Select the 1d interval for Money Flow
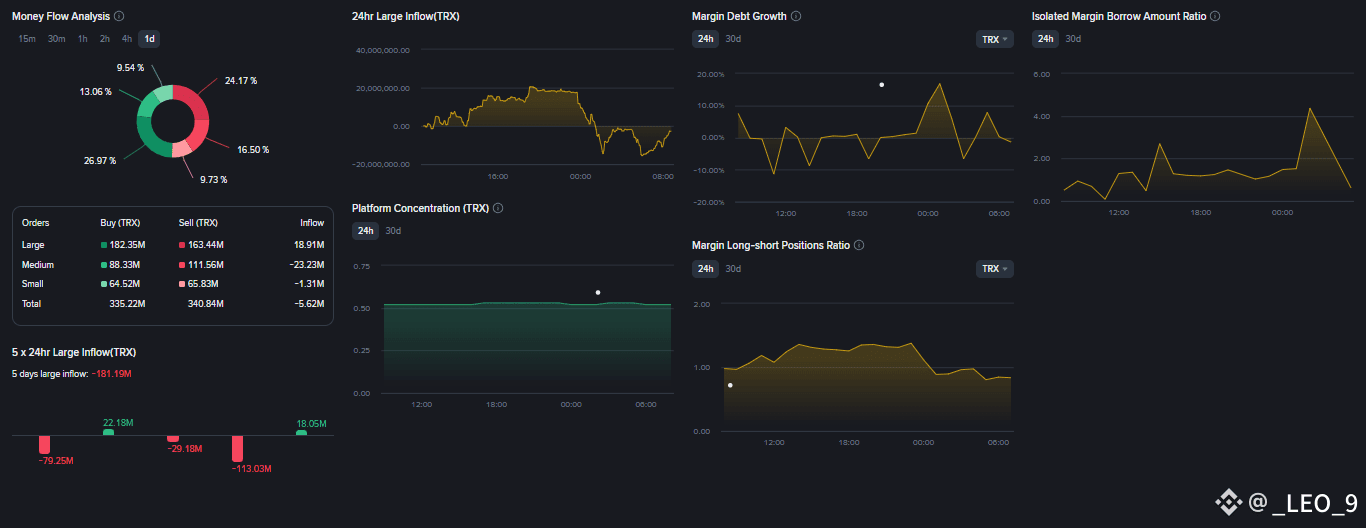This screenshot has width=1366, height=528. point(149,39)
